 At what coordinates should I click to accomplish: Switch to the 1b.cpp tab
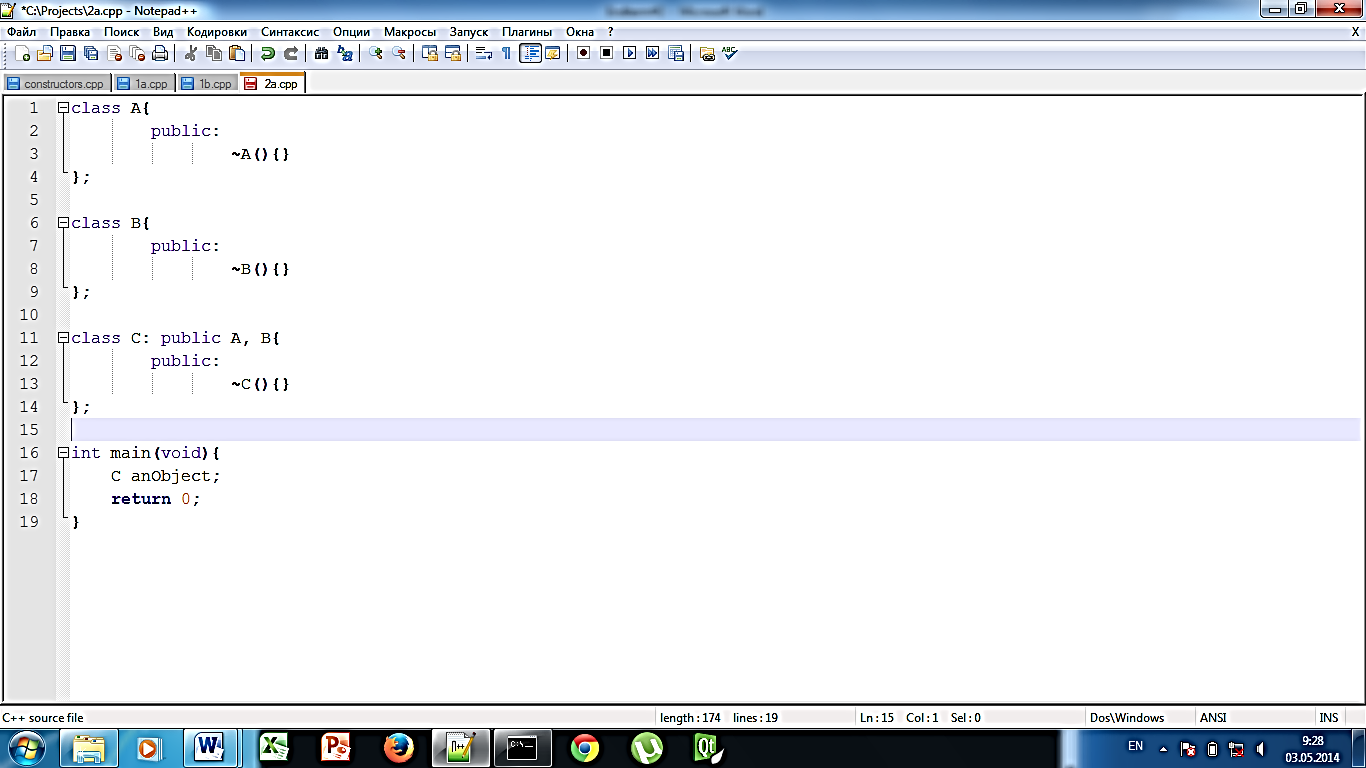tap(207, 84)
